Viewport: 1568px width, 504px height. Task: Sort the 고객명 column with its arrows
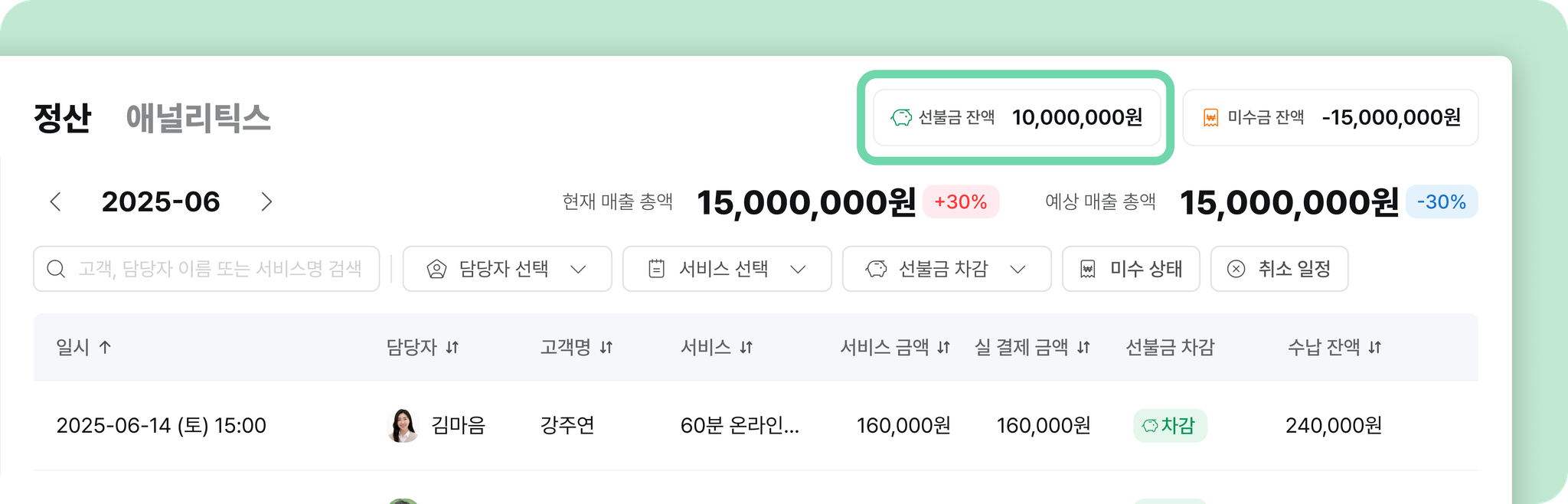[606, 348]
